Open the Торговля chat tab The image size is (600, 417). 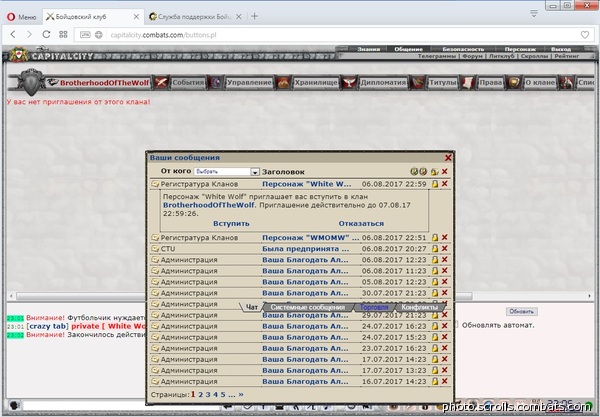pos(374,307)
